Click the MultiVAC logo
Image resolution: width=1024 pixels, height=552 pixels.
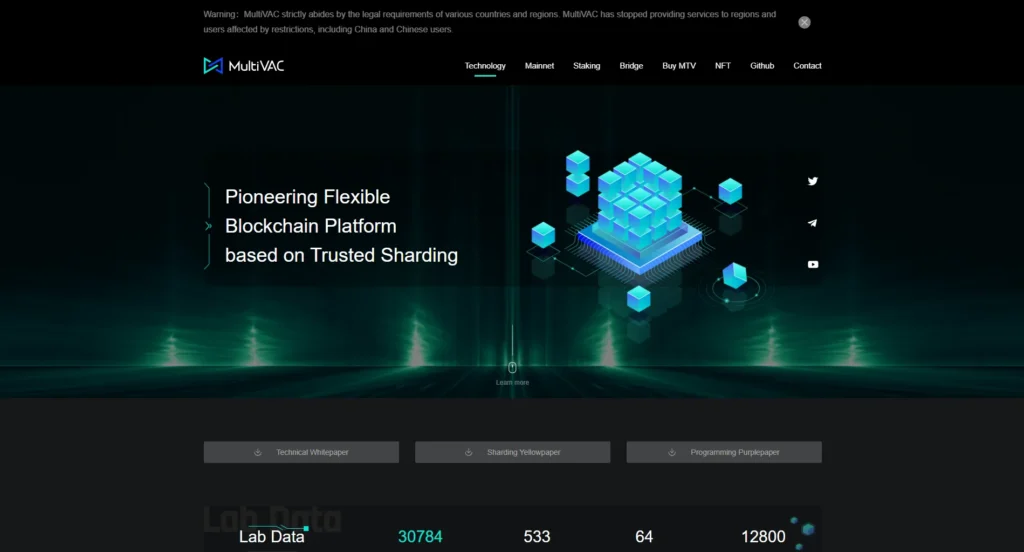tap(244, 65)
